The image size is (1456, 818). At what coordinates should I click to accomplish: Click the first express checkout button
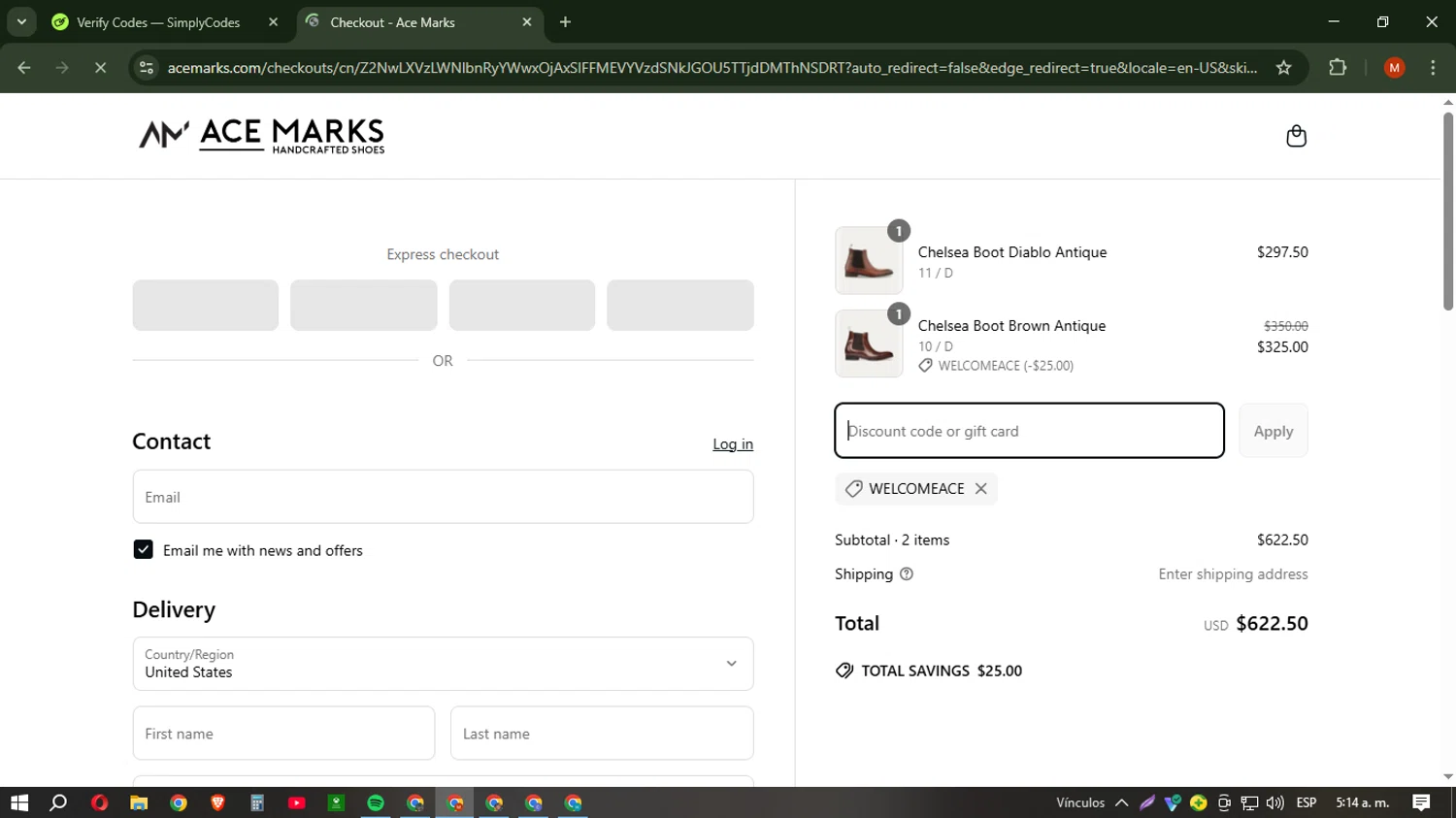click(x=206, y=306)
